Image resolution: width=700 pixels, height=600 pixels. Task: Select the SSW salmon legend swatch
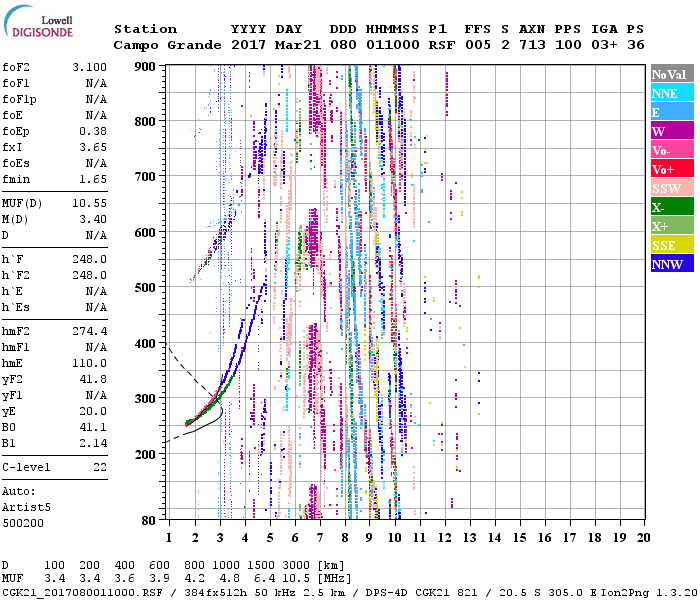(x=672, y=188)
